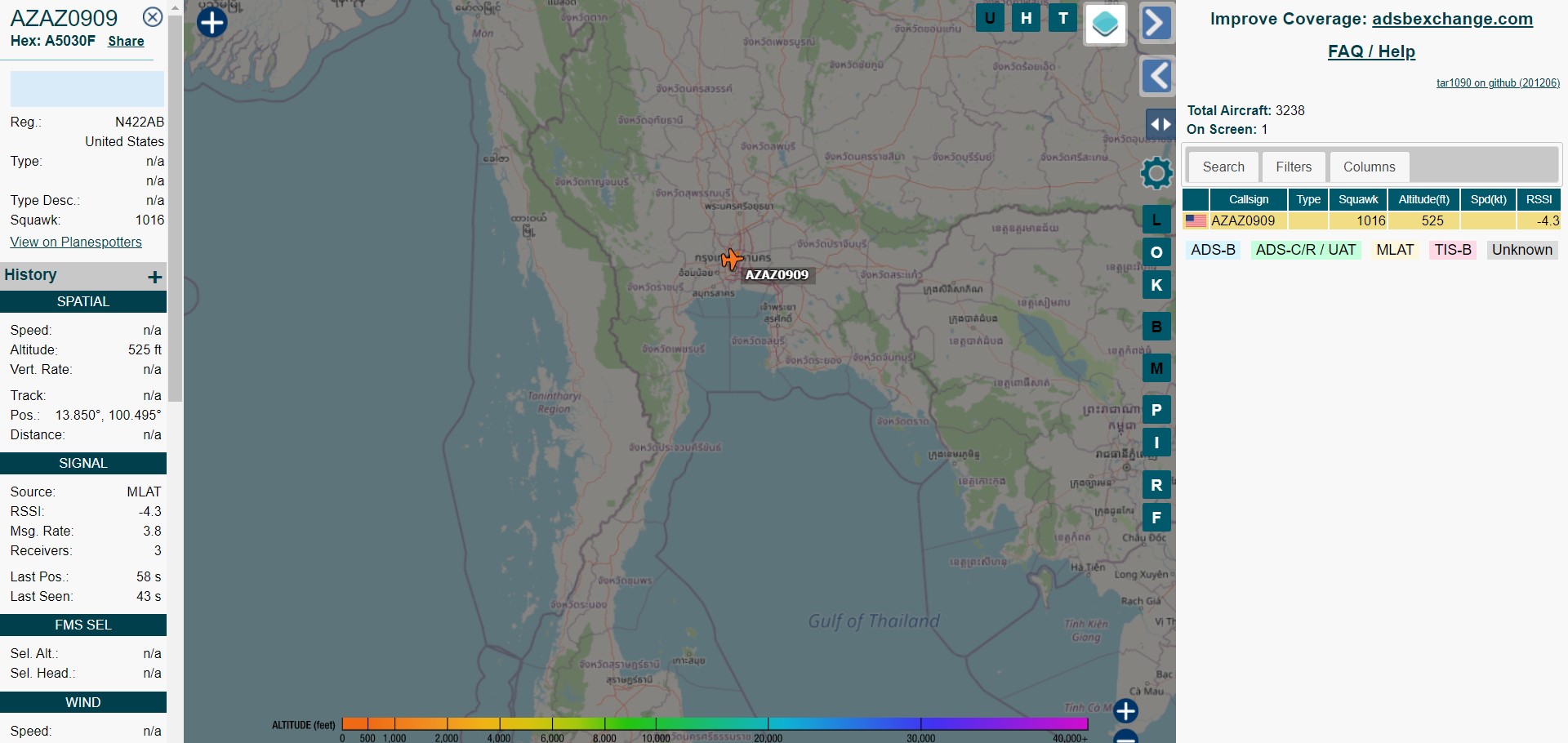1568x743 pixels.
Task: Toggle the U map button
Action: point(990,18)
